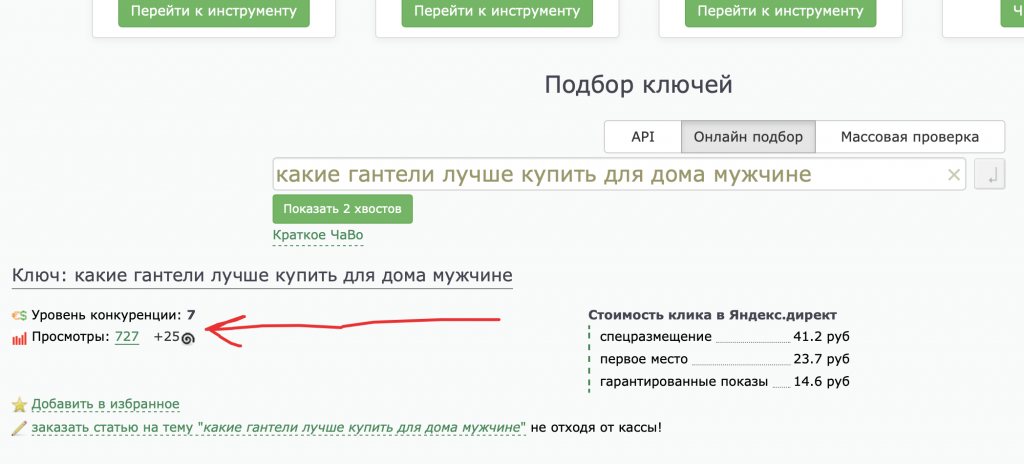Click the currency icon beside Уровень конкуренции
The image size is (1024, 464).
coord(19,316)
